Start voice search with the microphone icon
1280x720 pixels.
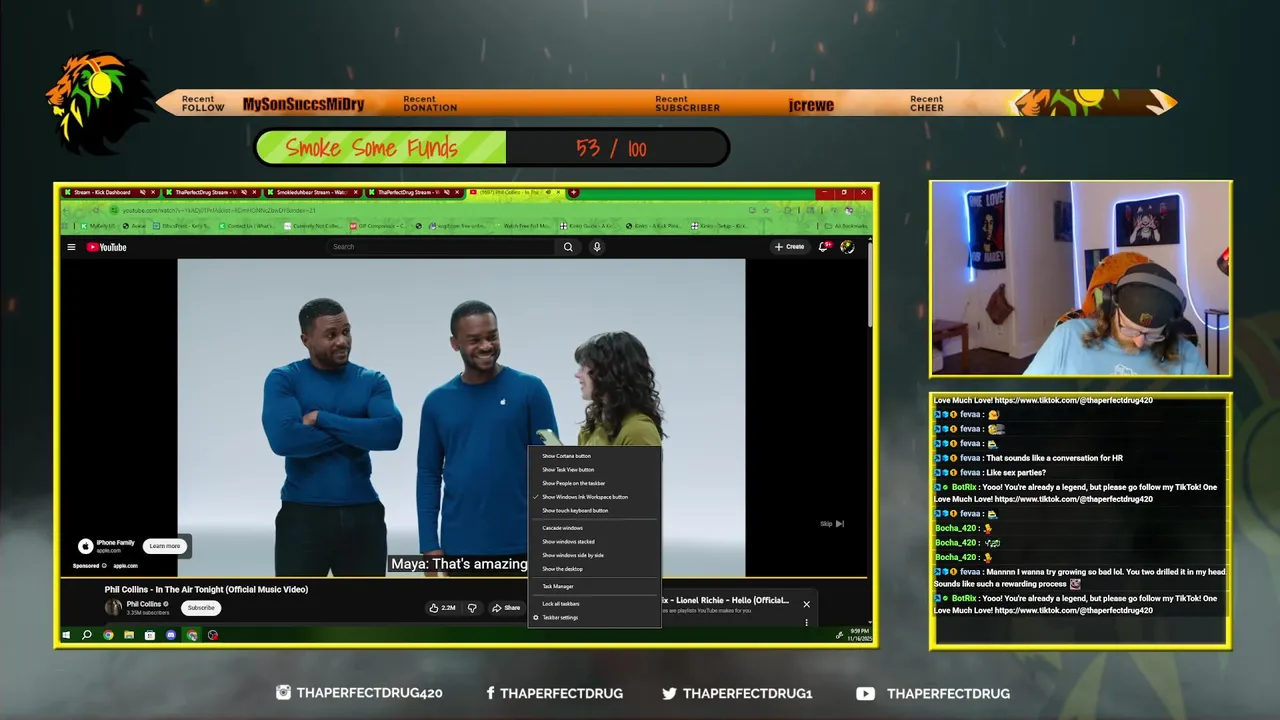click(x=597, y=247)
